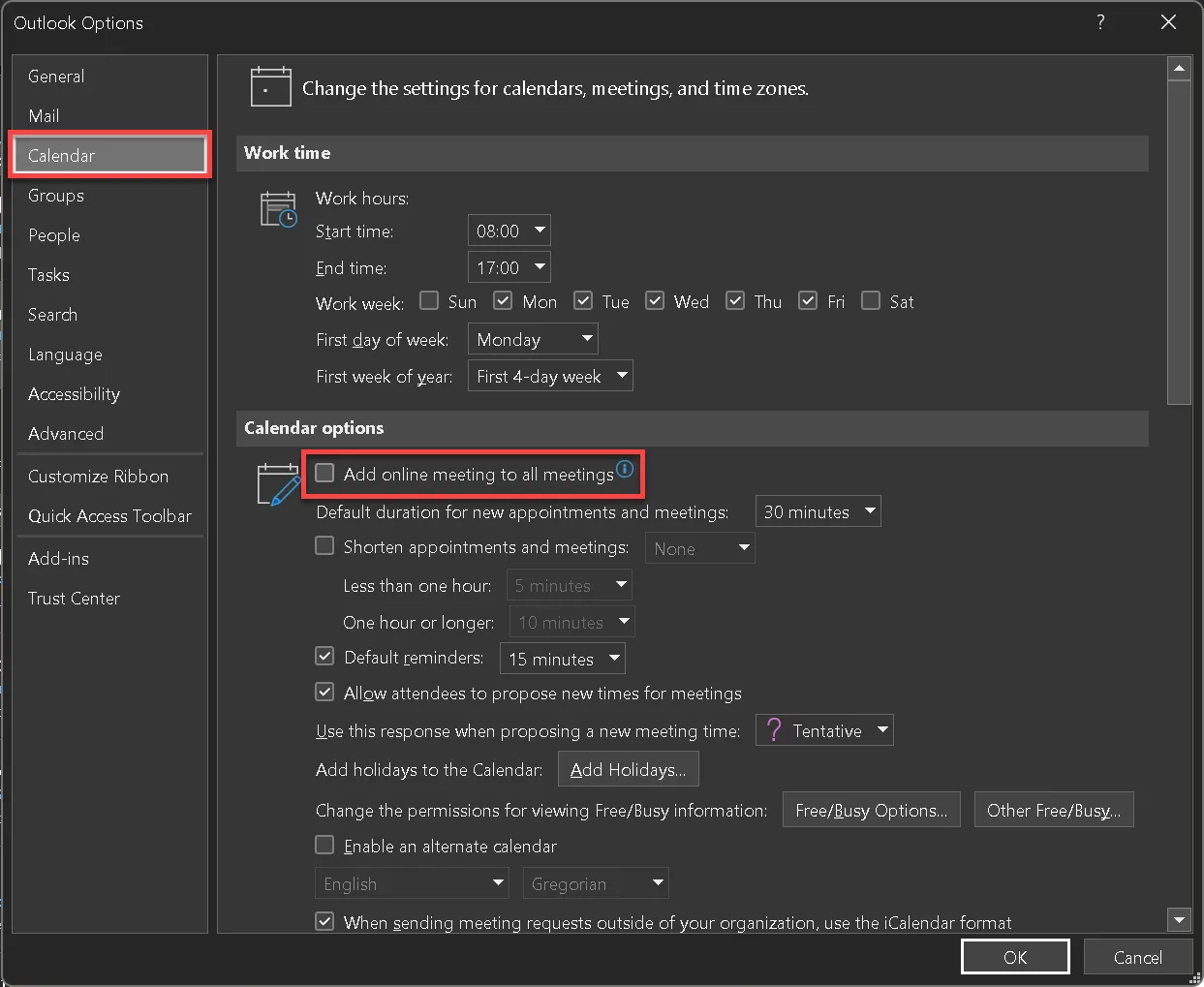Check Shorten appointments and meetings

click(x=324, y=546)
